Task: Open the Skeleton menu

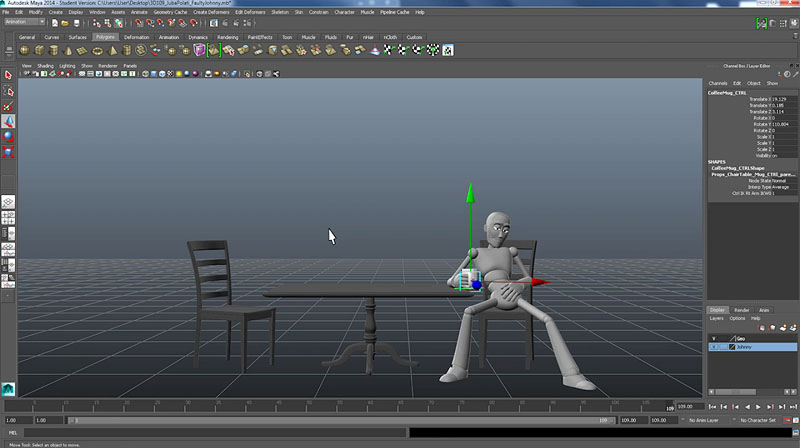Action: click(x=280, y=12)
